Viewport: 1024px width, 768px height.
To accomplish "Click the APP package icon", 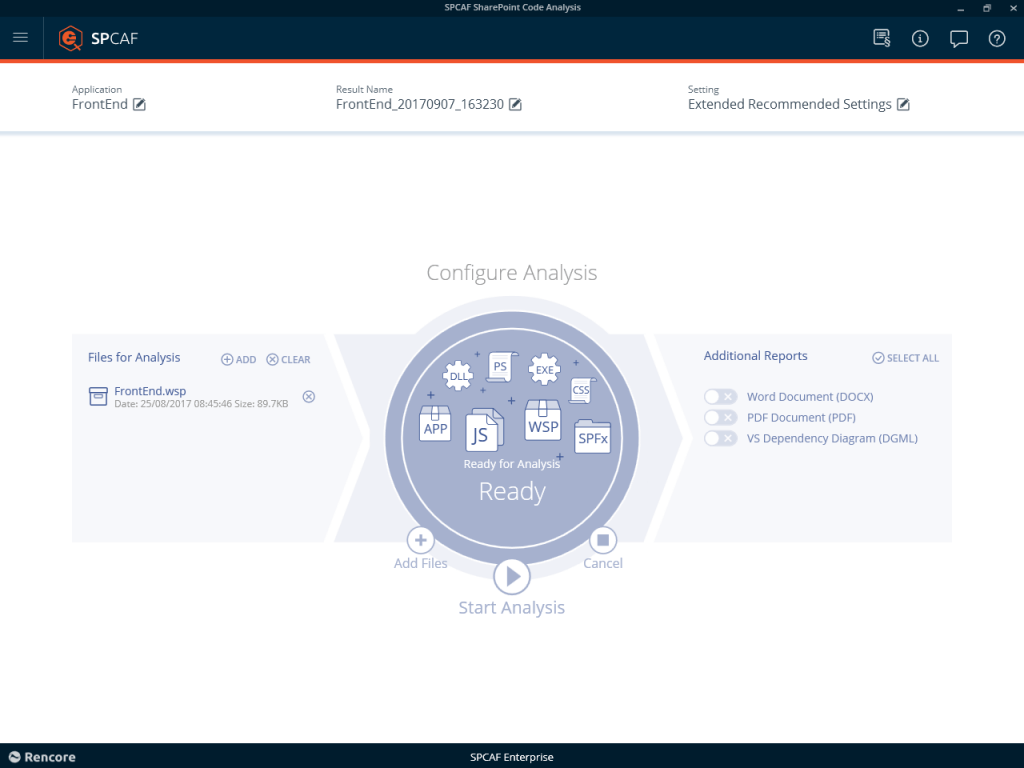I will pos(435,423).
